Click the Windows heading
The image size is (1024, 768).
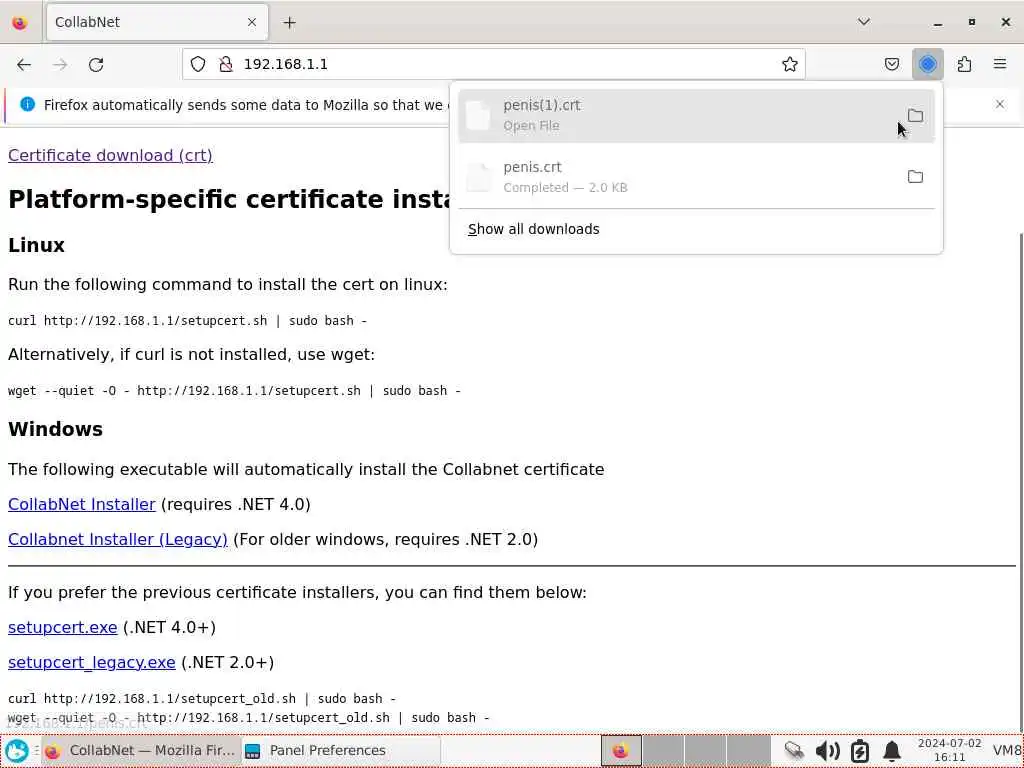[x=56, y=429]
